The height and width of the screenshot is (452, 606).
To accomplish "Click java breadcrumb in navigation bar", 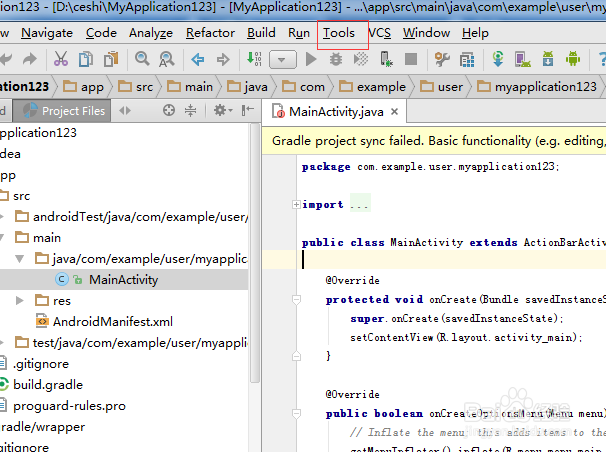I will [x=247, y=87].
